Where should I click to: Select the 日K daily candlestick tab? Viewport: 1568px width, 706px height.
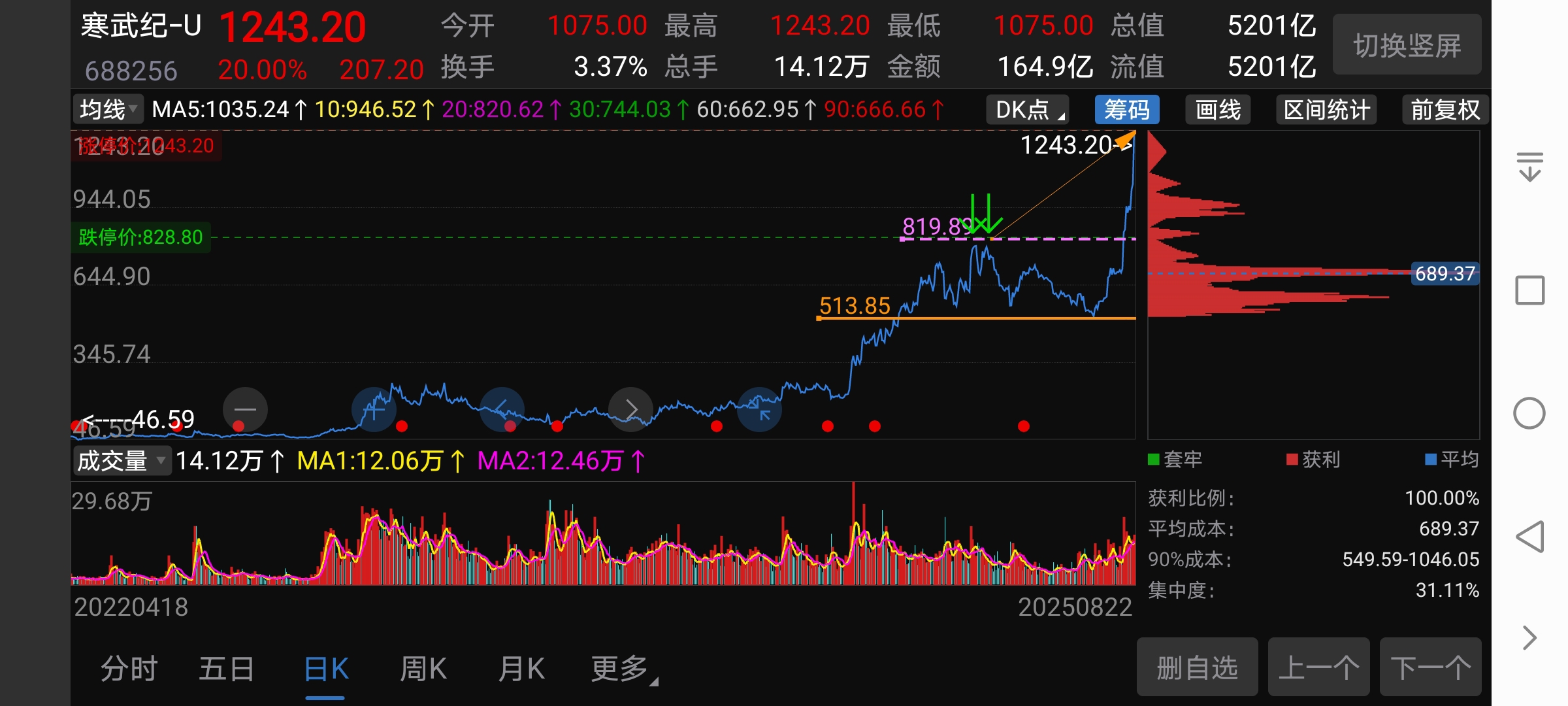coord(326,669)
